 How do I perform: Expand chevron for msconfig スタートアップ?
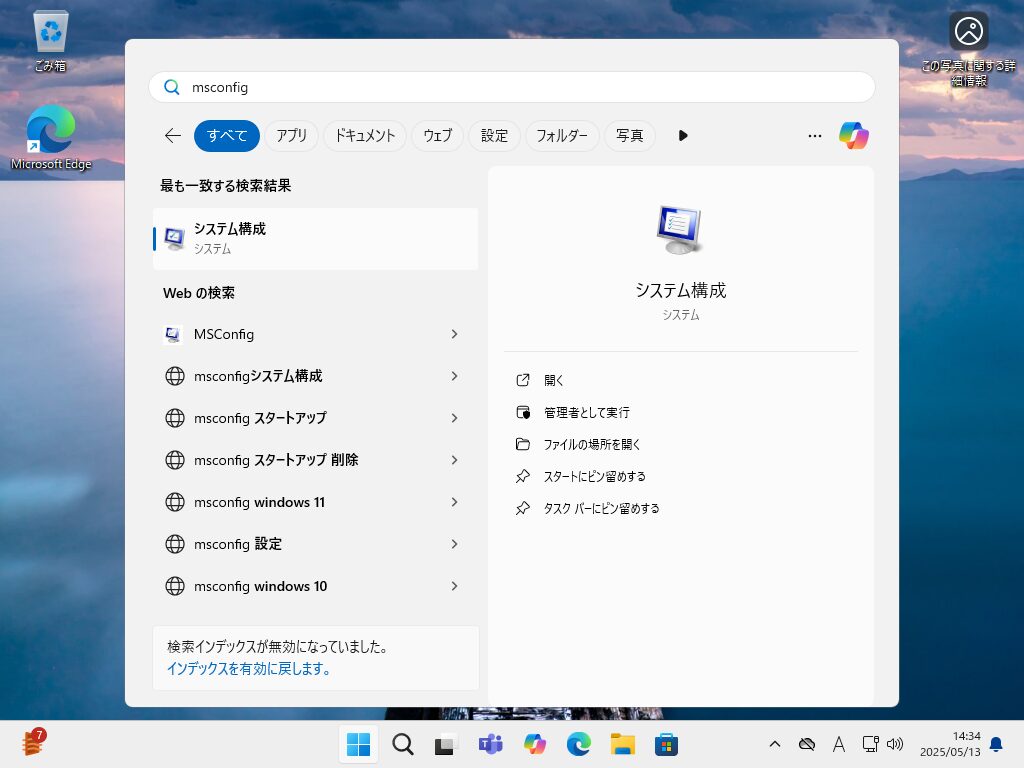(455, 418)
